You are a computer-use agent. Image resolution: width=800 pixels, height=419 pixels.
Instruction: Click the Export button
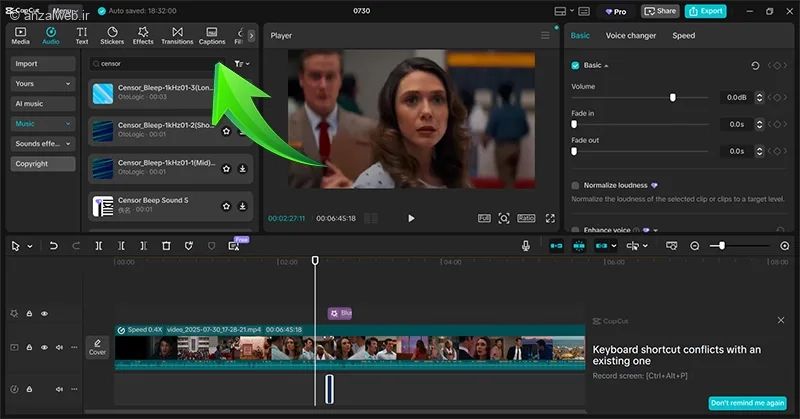tap(706, 11)
